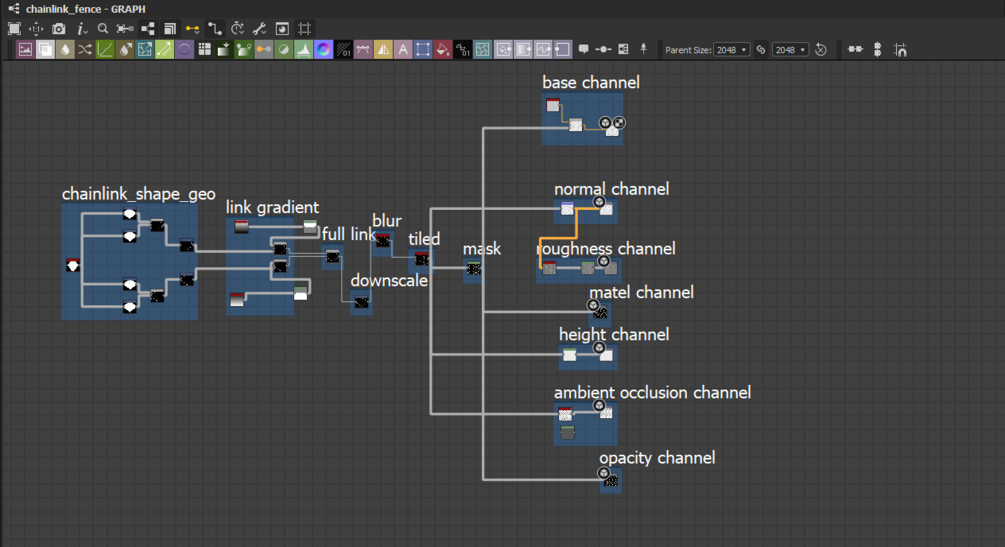Click the Uniform Color paint bucket icon
Image resolution: width=1005 pixels, height=547 pixels.
coord(442,49)
